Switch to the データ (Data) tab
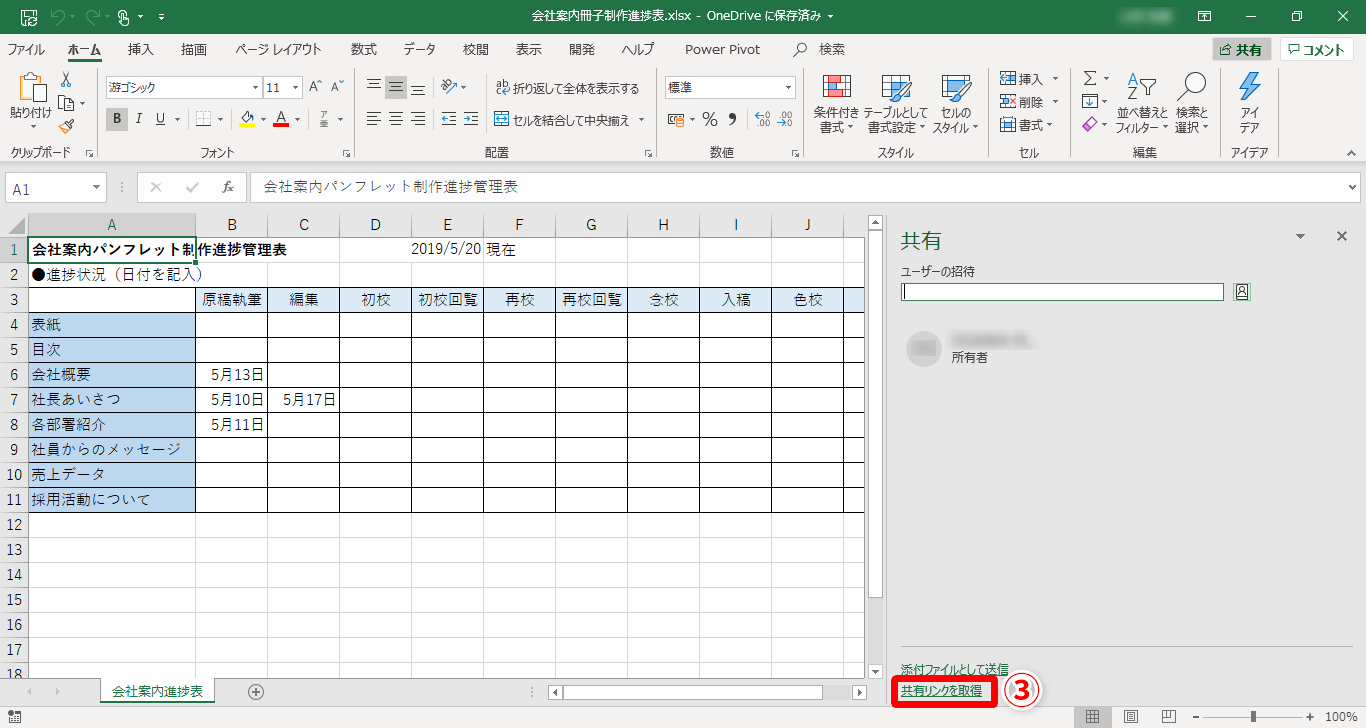The image size is (1366, 728). coord(420,49)
